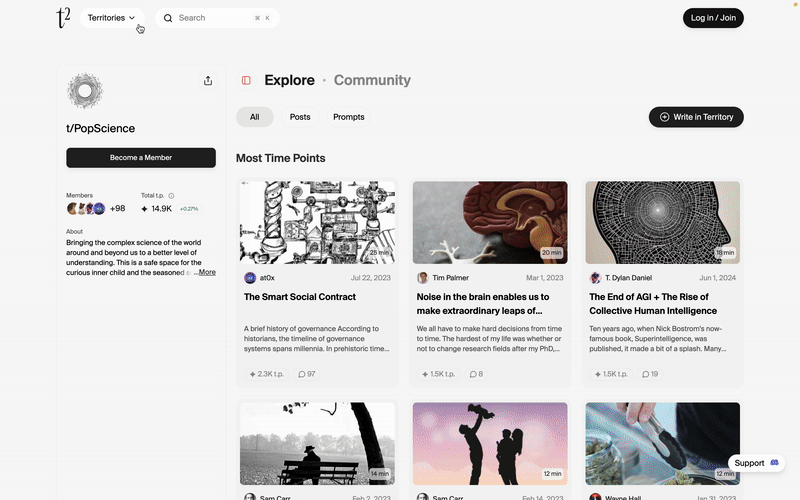Expand the About text with More

[x=207, y=272]
